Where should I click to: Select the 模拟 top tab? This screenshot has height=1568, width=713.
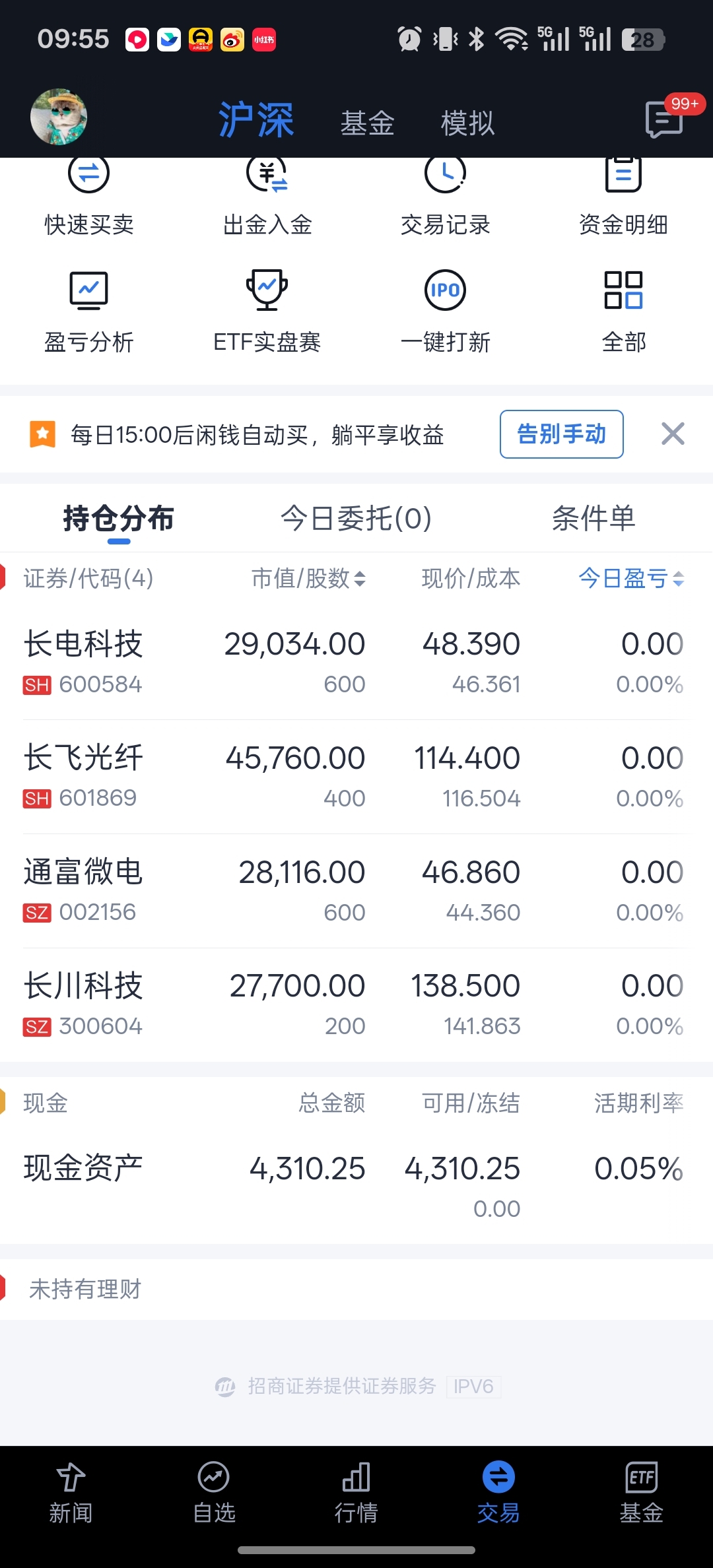tap(467, 123)
